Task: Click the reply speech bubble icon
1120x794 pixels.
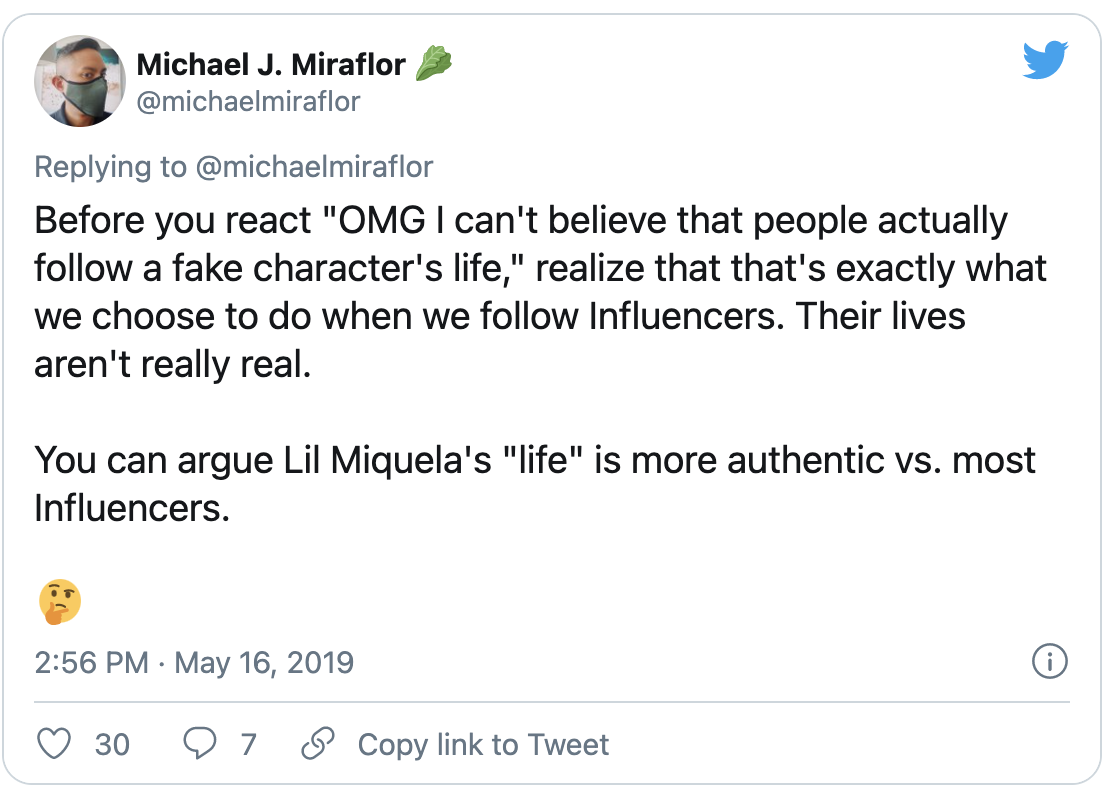Action: 200,744
